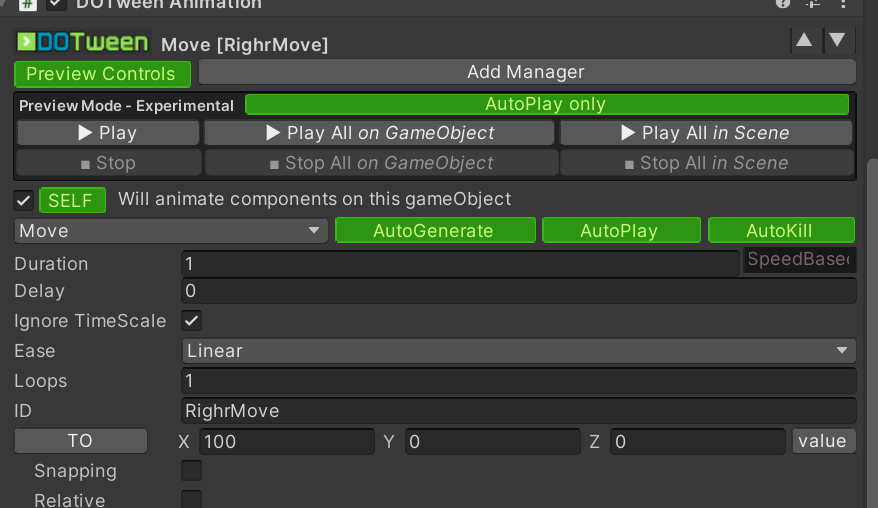
Task: Move the DOTween component down with the down arrow
Action: [x=838, y=40]
